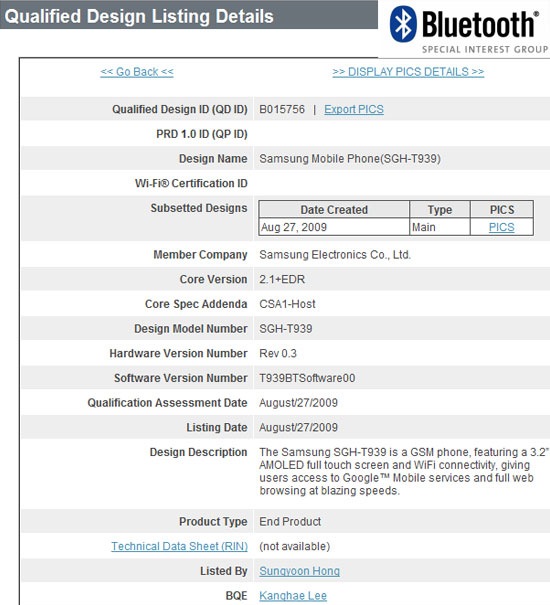Click core version value '2.1+EDR'
The image size is (550, 605).
point(282,279)
